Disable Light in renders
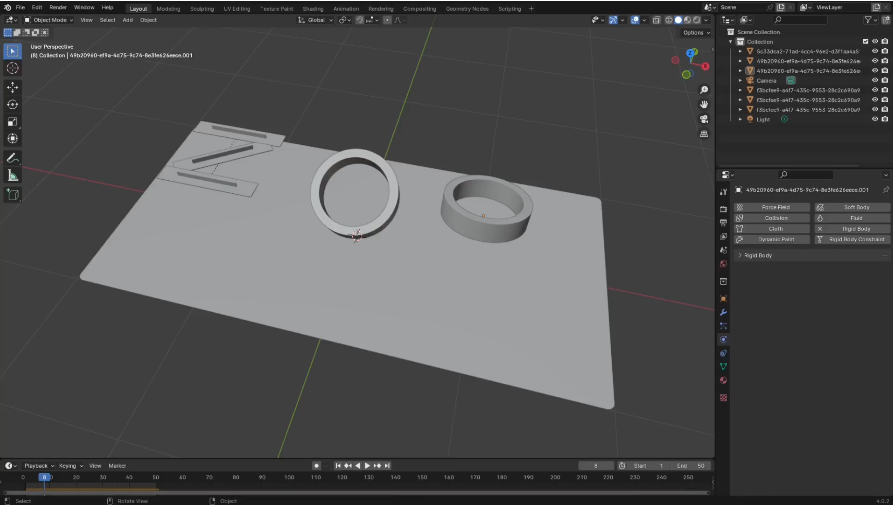 [x=884, y=119]
